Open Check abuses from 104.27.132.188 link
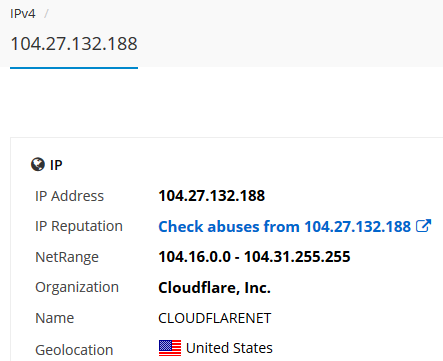This screenshot has width=443, height=361. tap(284, 227)
